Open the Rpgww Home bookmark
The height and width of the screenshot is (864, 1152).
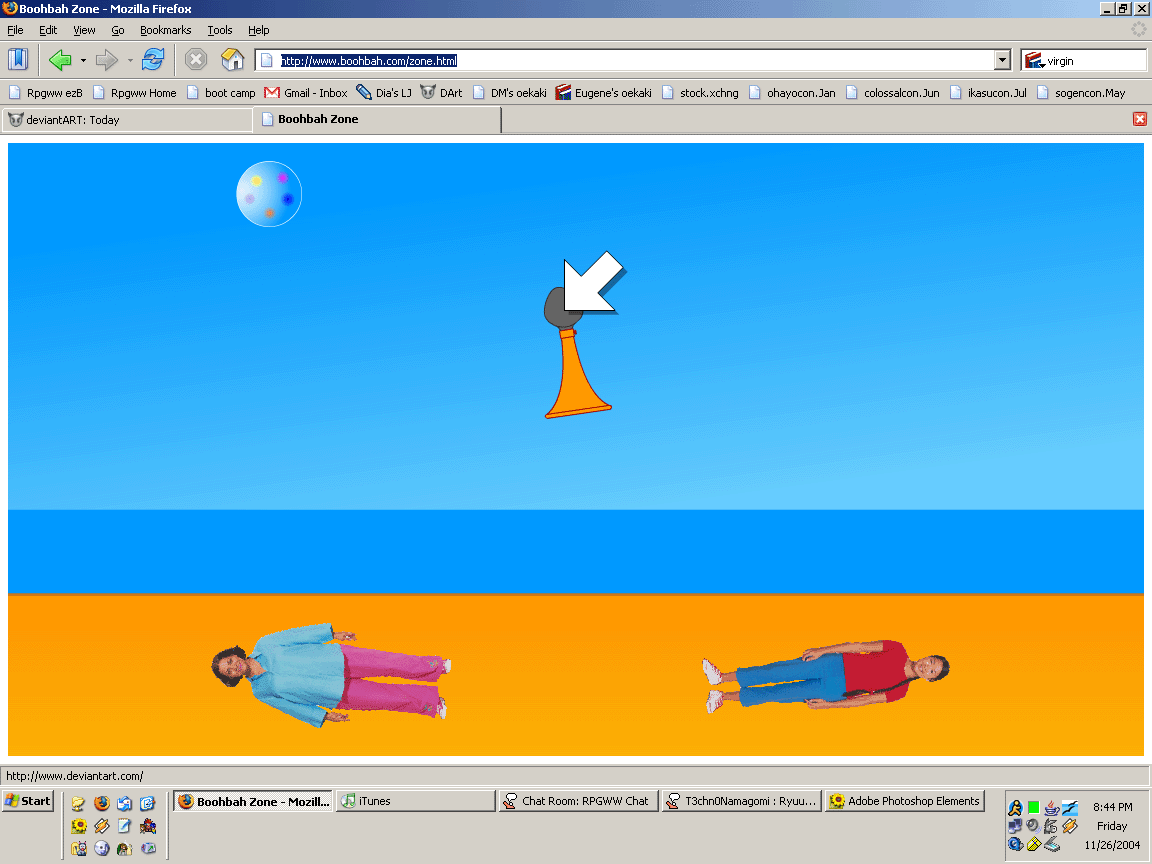coord(134,93)
